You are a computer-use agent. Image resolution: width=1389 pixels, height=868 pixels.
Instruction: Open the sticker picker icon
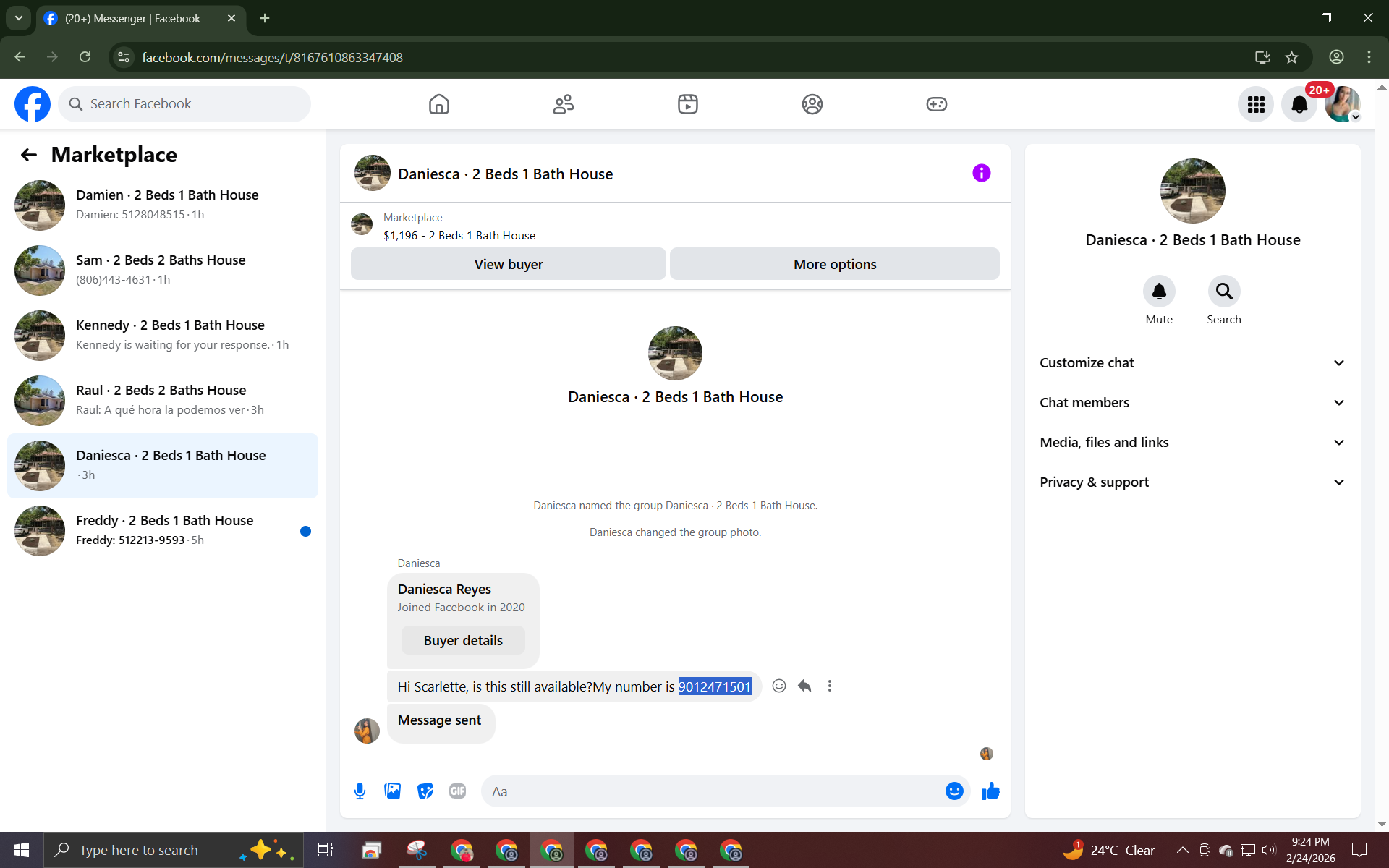pyautogui.click(x=425, y=791)
